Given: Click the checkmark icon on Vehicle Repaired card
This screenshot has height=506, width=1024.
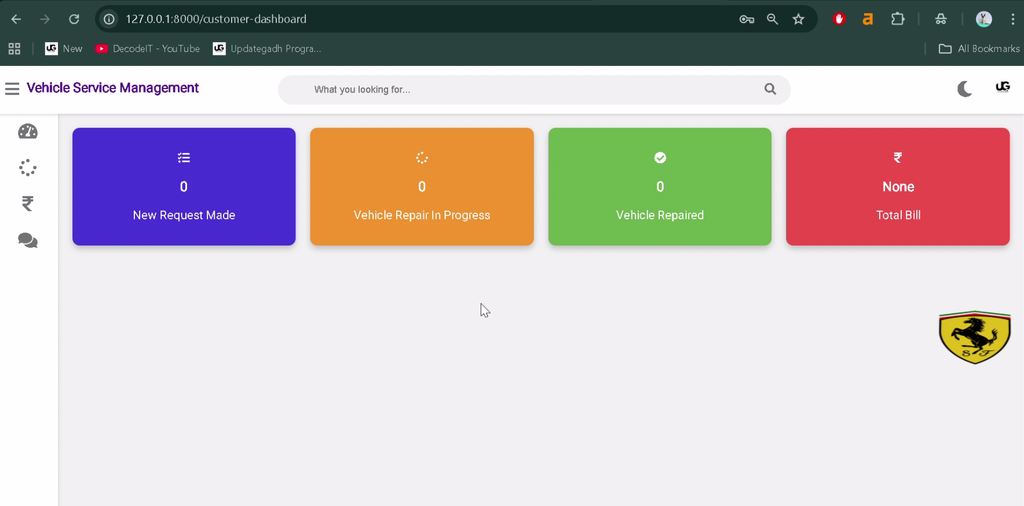Looking at the screenshot, I should pyautogui.click(x=660, y=157).
